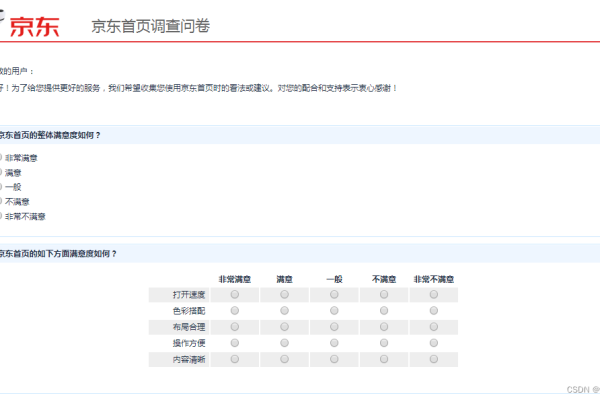Image resolution: width=600 pixels, height=400 pixels.
Task: Choose 非常不满意 option label under overall satisfaction question
Action: point(25,217)
